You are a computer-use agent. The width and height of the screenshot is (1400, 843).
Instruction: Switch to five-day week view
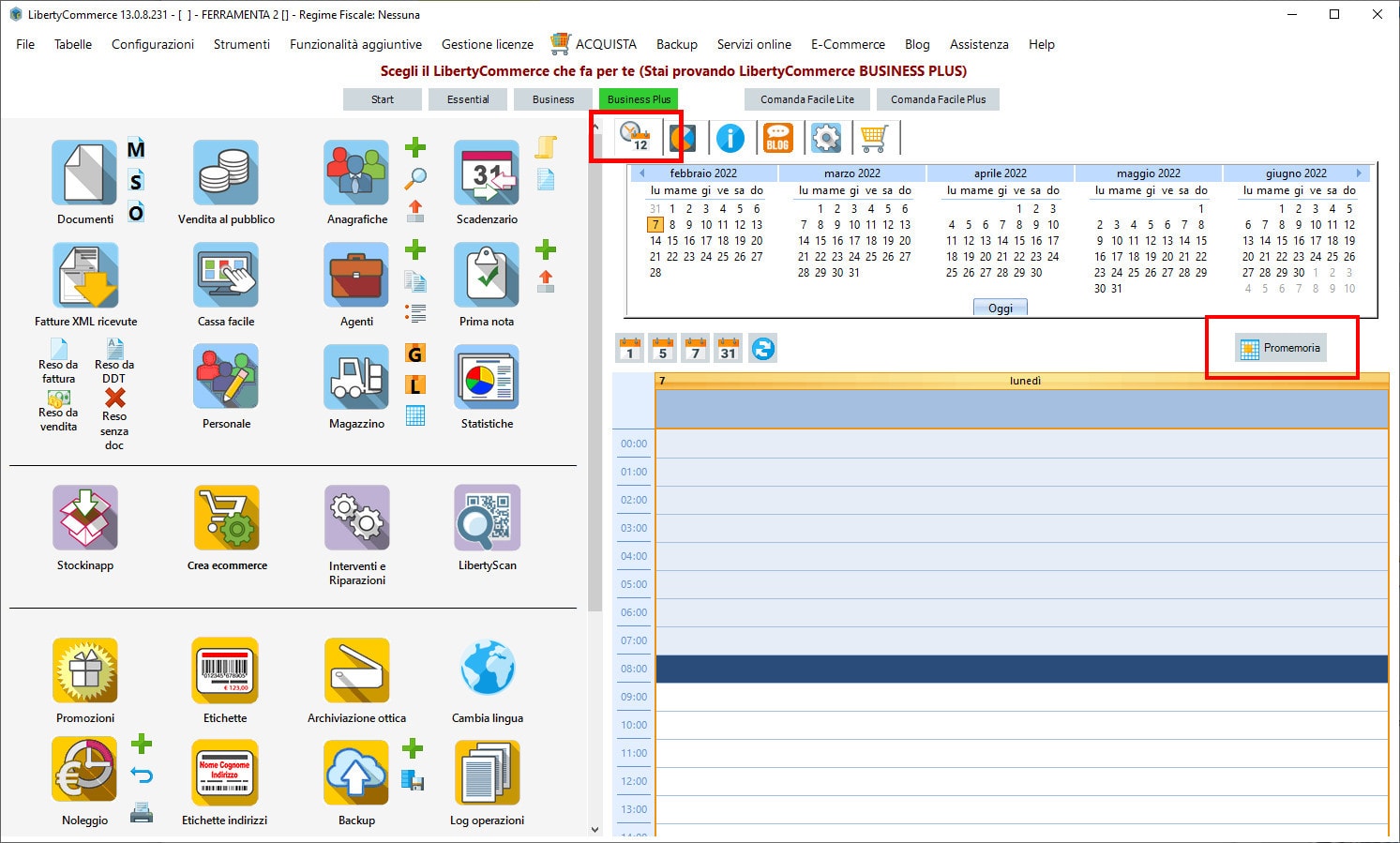pos(662,349)
